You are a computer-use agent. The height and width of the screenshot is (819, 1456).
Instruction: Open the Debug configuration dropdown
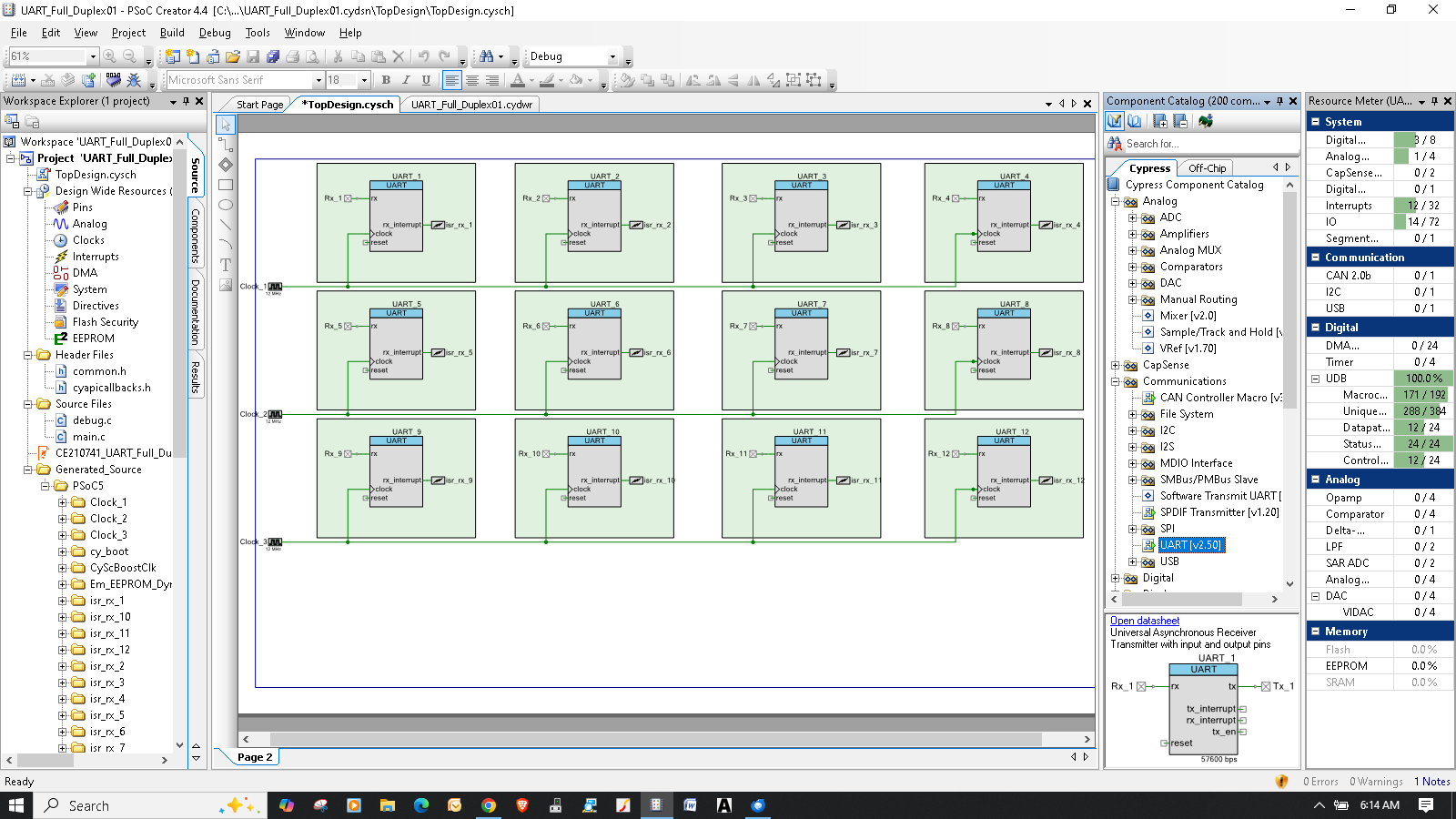click(612, 56)
